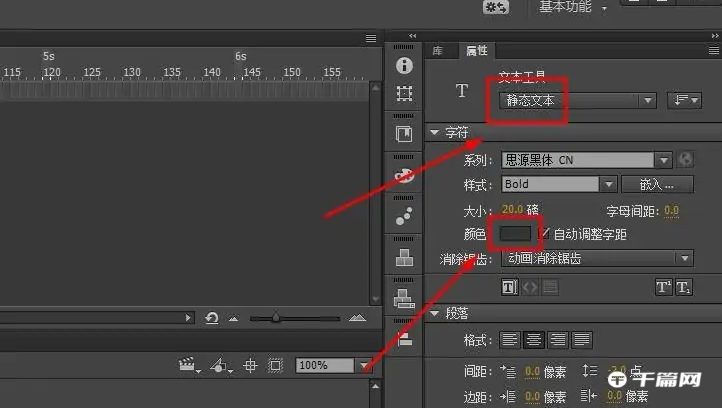Screen dimensions: 722x408
Task: Collapse the properties panel double-arrow at right
Action: (715, 36)
